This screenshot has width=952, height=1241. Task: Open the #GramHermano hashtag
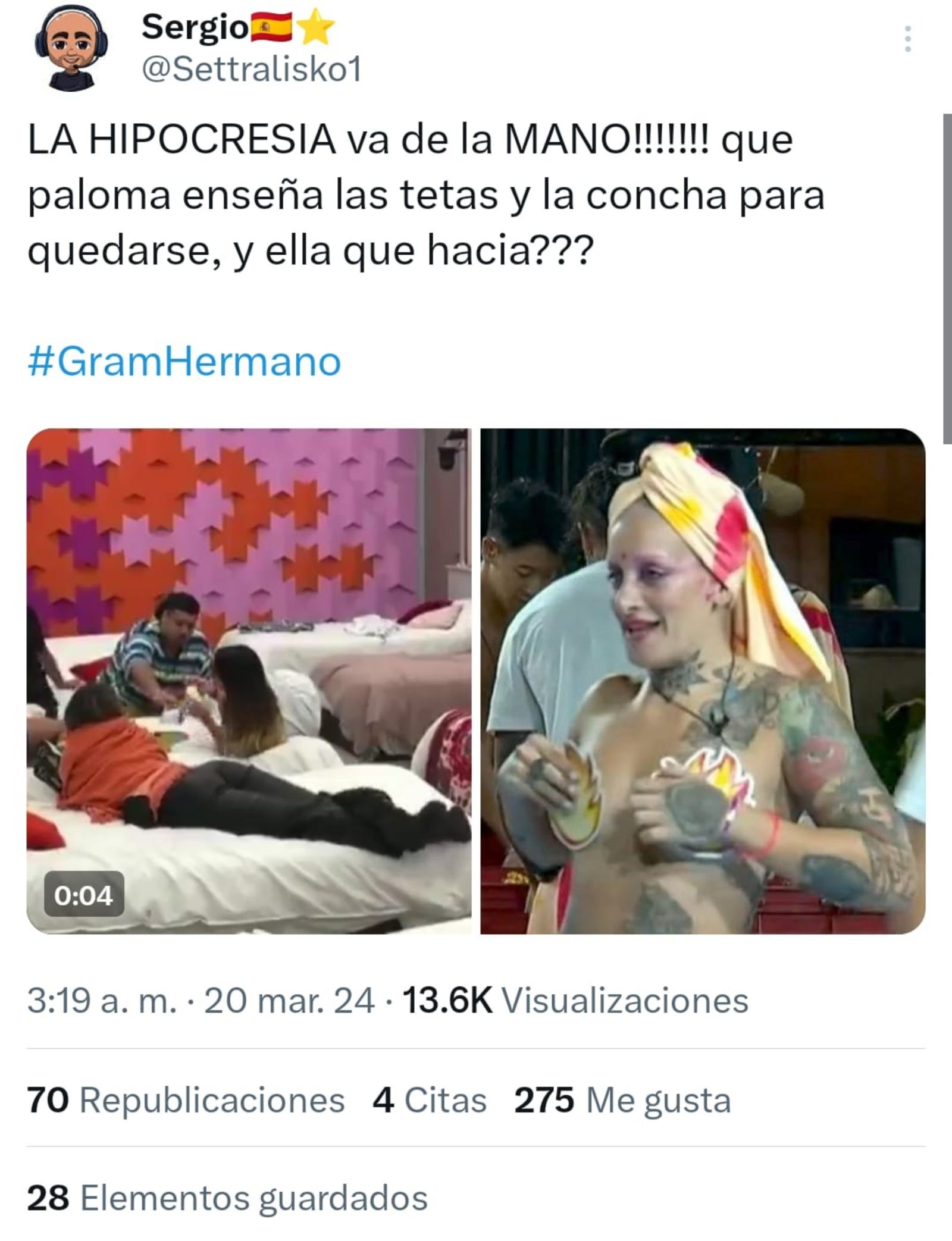[184, 362]
